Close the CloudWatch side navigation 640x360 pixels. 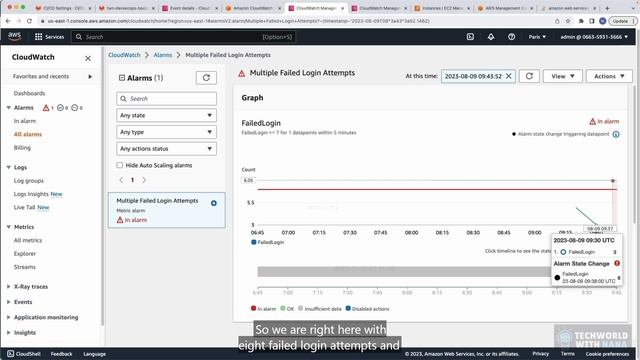point(88,58)
